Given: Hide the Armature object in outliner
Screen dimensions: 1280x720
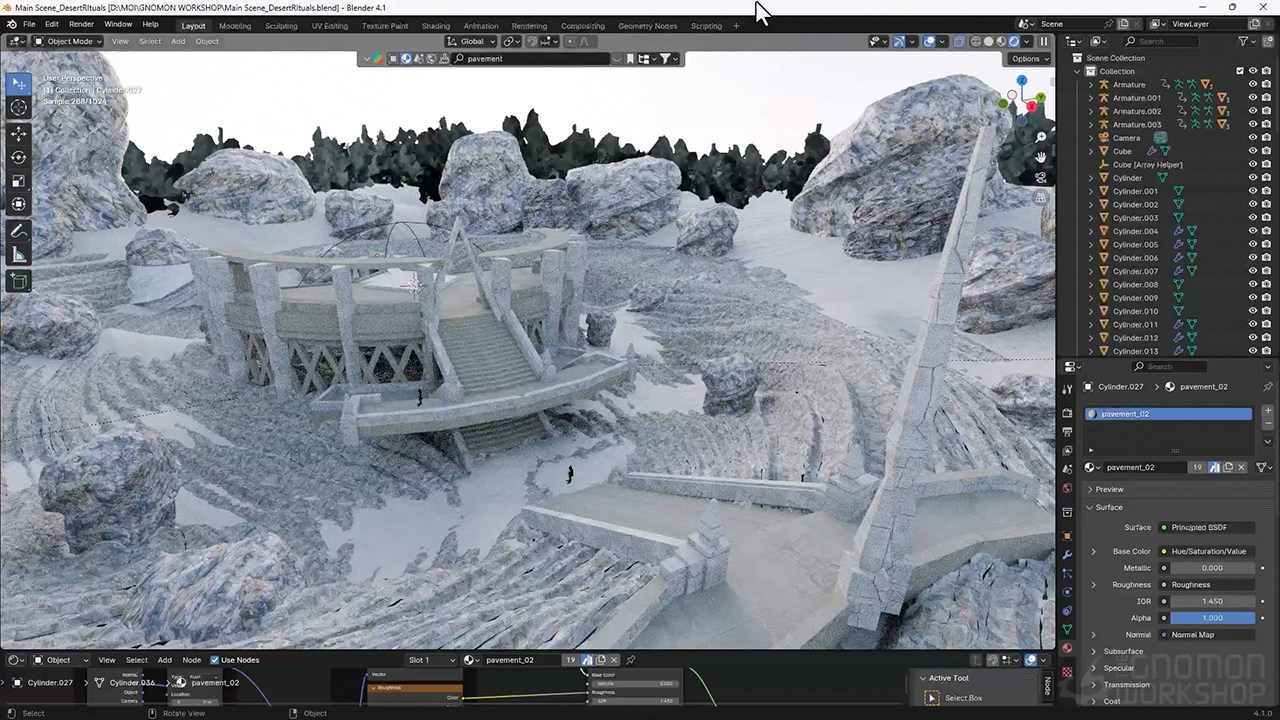Looking at the screenshot, I should [1252, 85].
